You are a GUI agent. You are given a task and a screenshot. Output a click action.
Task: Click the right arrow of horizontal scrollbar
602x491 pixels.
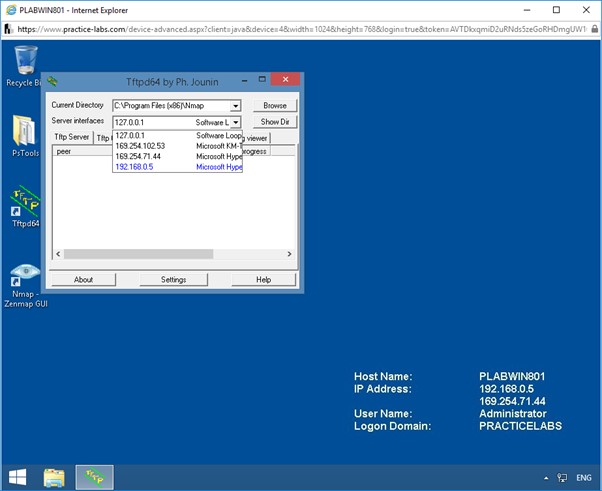tap(289, 254)
